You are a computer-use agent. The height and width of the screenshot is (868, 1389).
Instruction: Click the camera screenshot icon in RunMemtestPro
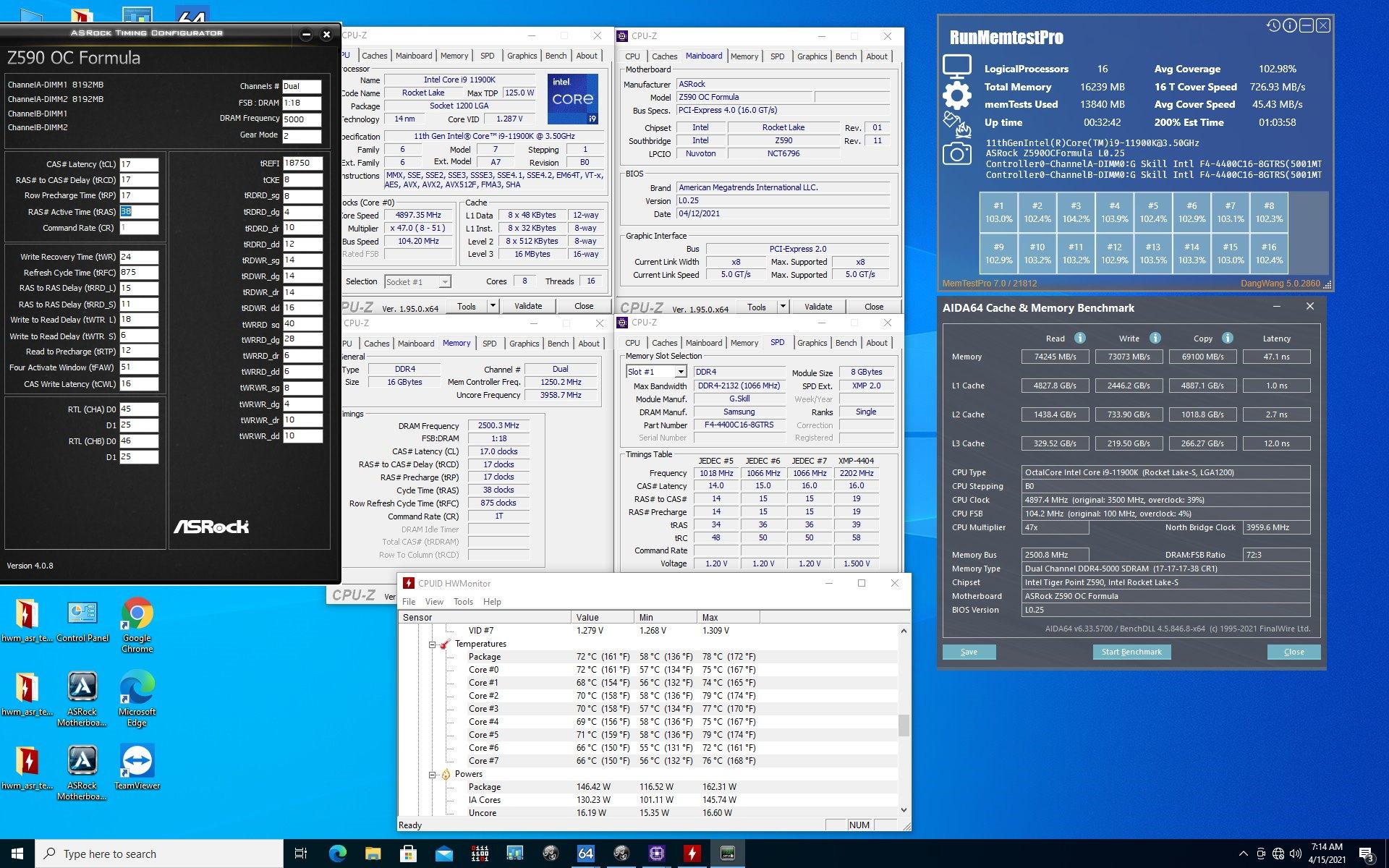pos(956,153)
